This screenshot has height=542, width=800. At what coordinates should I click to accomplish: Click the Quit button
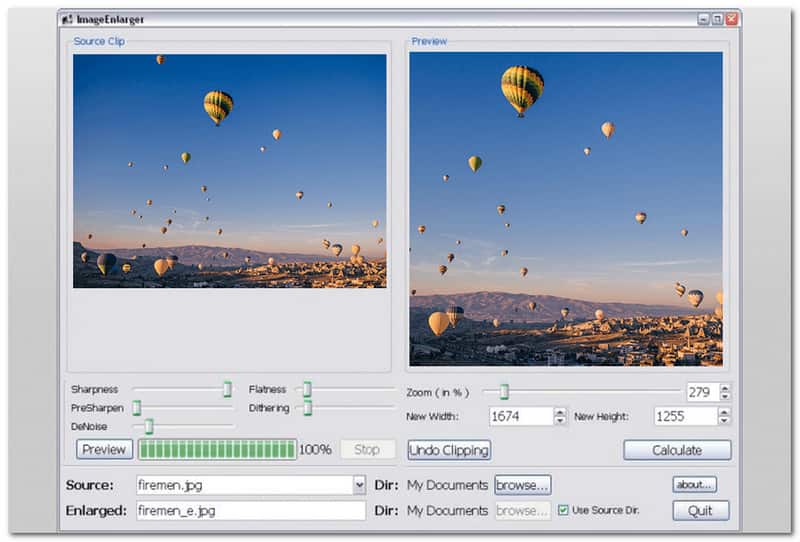tap(701, 510)
